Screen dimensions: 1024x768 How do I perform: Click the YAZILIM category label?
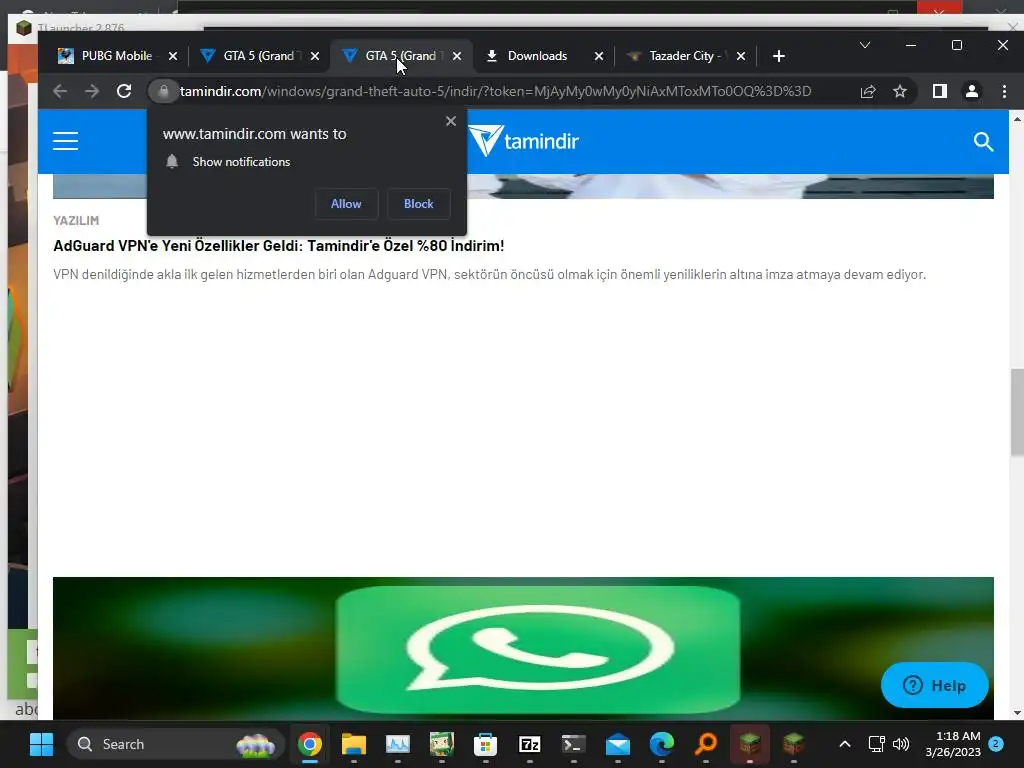click(76, 221)
